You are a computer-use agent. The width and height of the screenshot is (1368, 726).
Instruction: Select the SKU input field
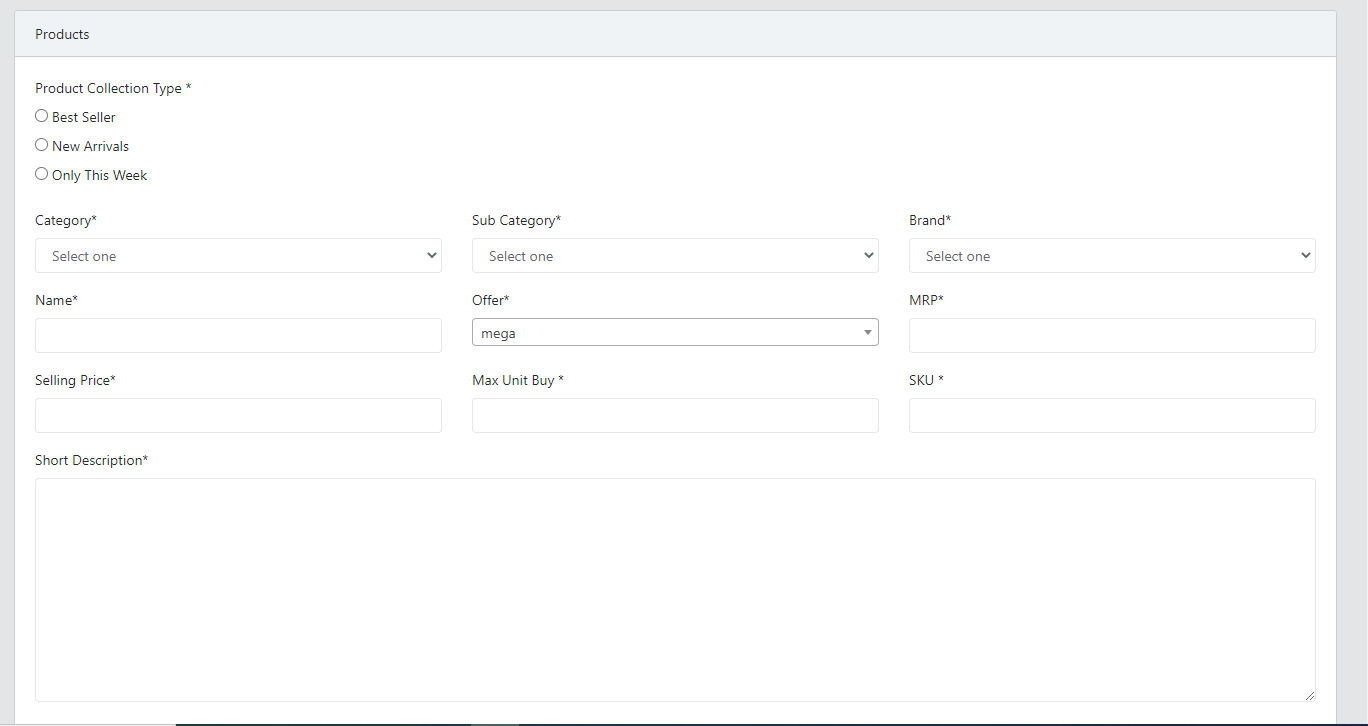(x=1112, y=416)
